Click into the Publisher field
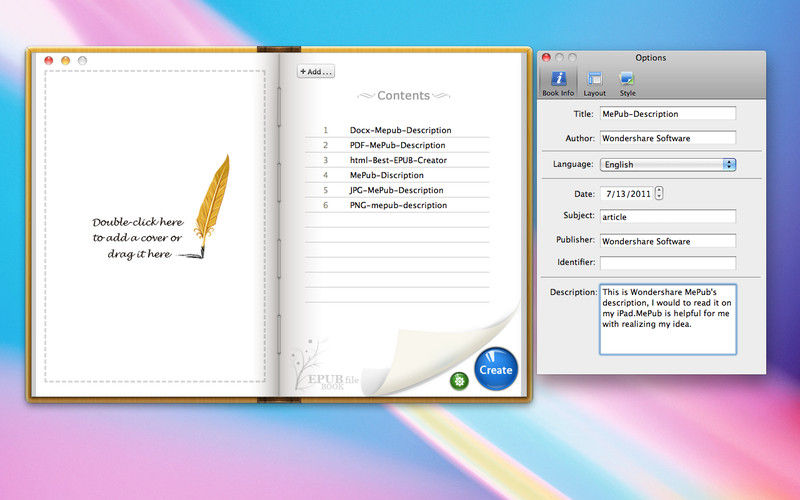This screenshot has width=800, height=500. (x=667, y=241)
